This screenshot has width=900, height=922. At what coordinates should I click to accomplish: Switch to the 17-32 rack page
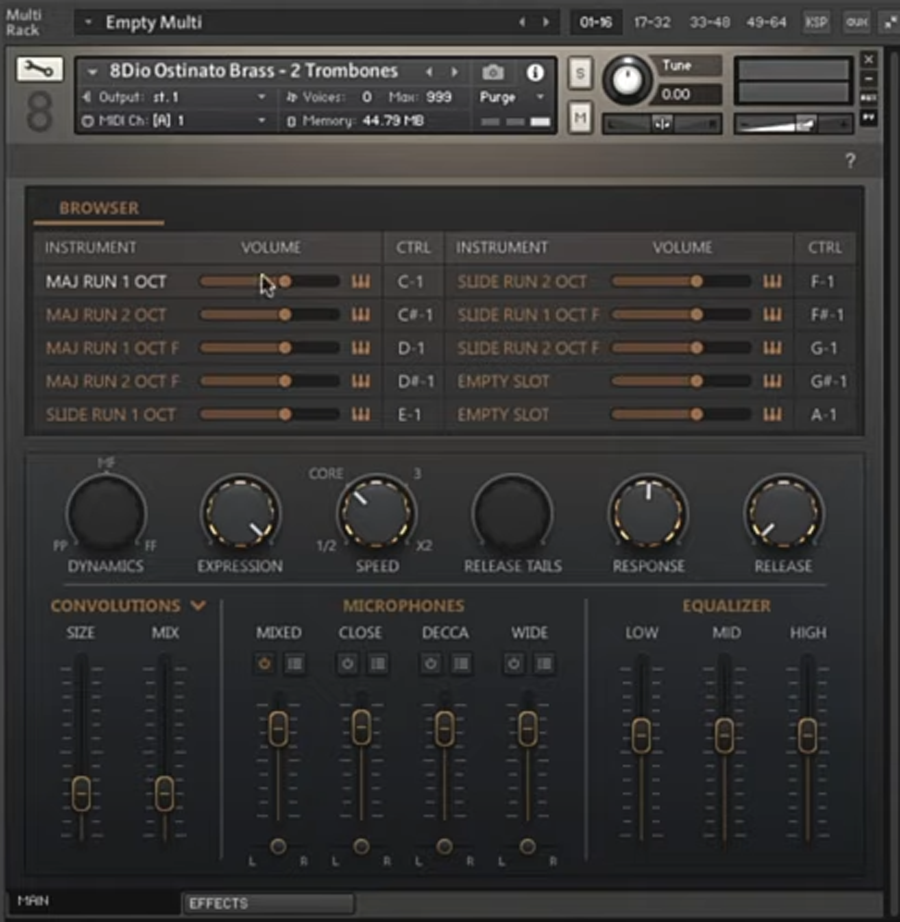click(652, 22)
